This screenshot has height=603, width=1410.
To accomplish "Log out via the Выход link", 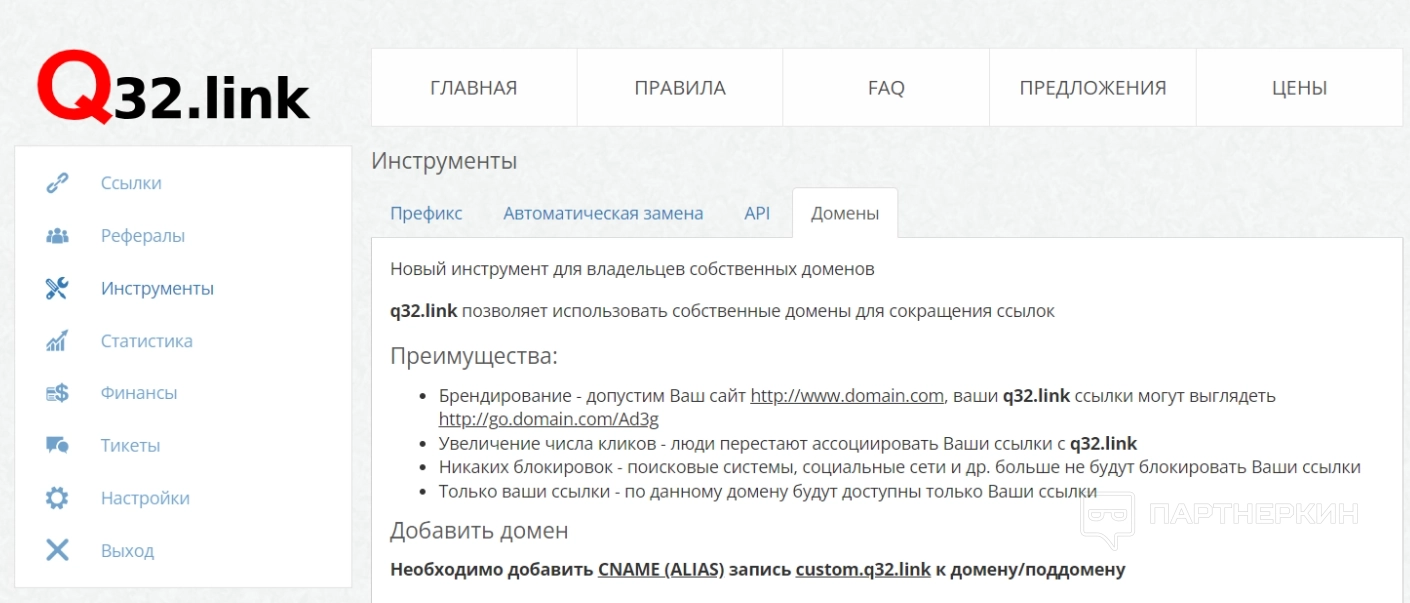I will point(127,550).
